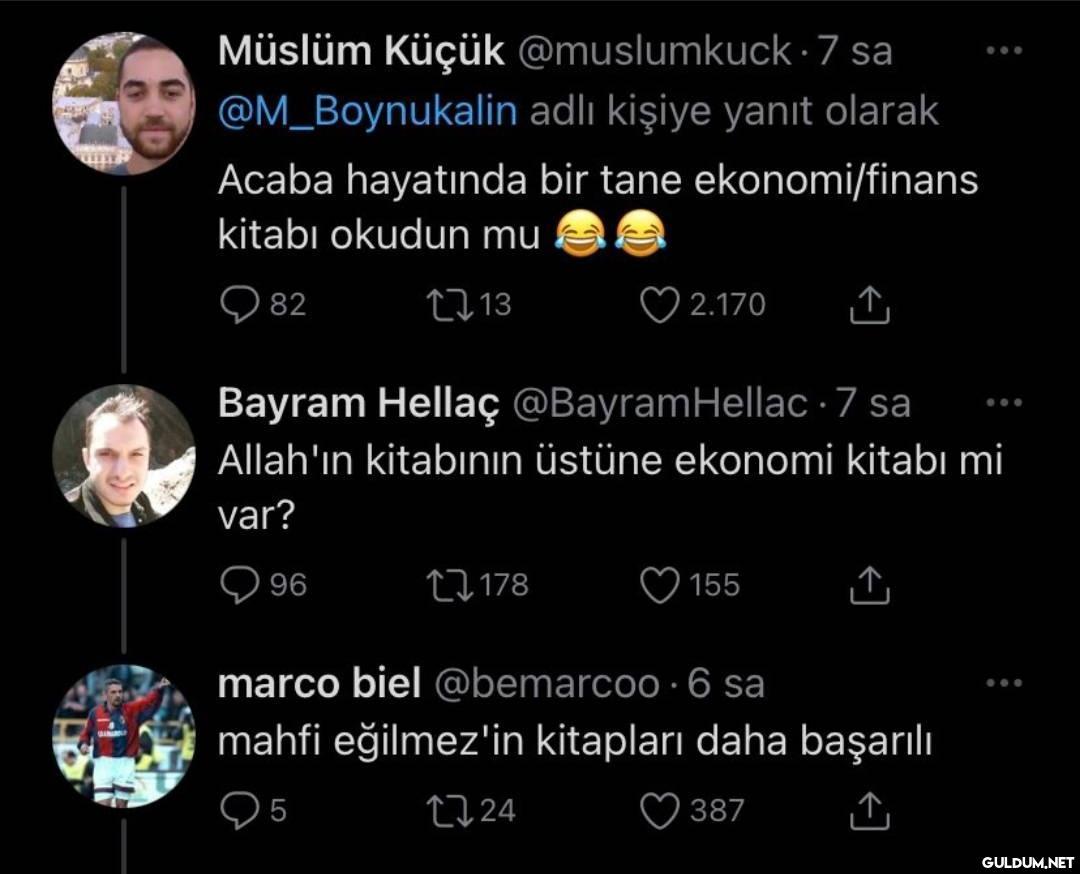Reply to Müslüm Küçük's tweet
This screenshot has height=874, width=1080.
[239, 305]
